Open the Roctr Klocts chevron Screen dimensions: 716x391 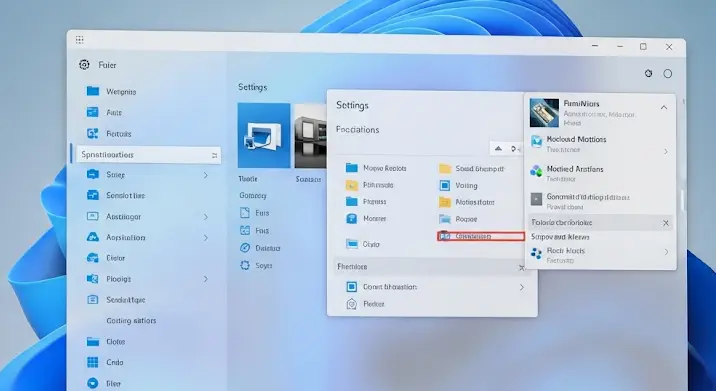[667, 252]
